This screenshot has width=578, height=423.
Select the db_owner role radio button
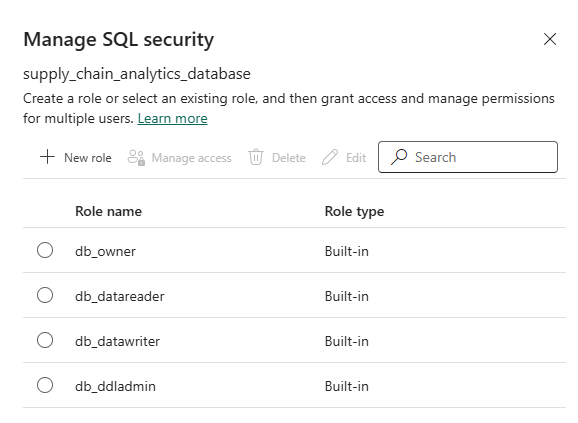pos(45,250)
